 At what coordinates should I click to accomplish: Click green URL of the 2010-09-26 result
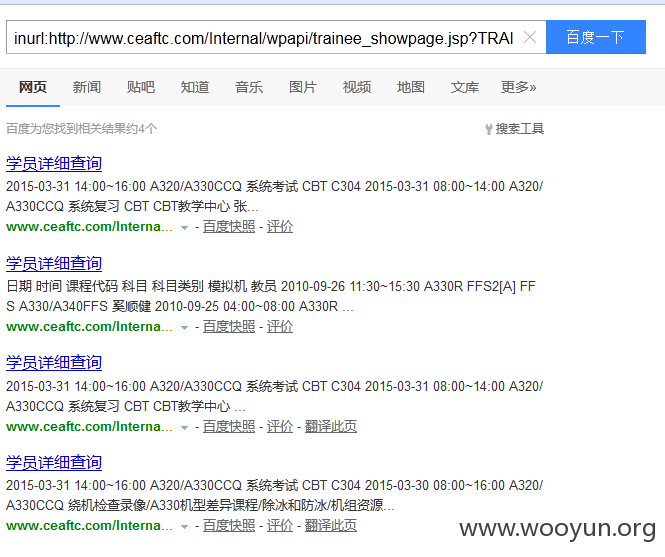pyautogui.click(x=89, y=327)
